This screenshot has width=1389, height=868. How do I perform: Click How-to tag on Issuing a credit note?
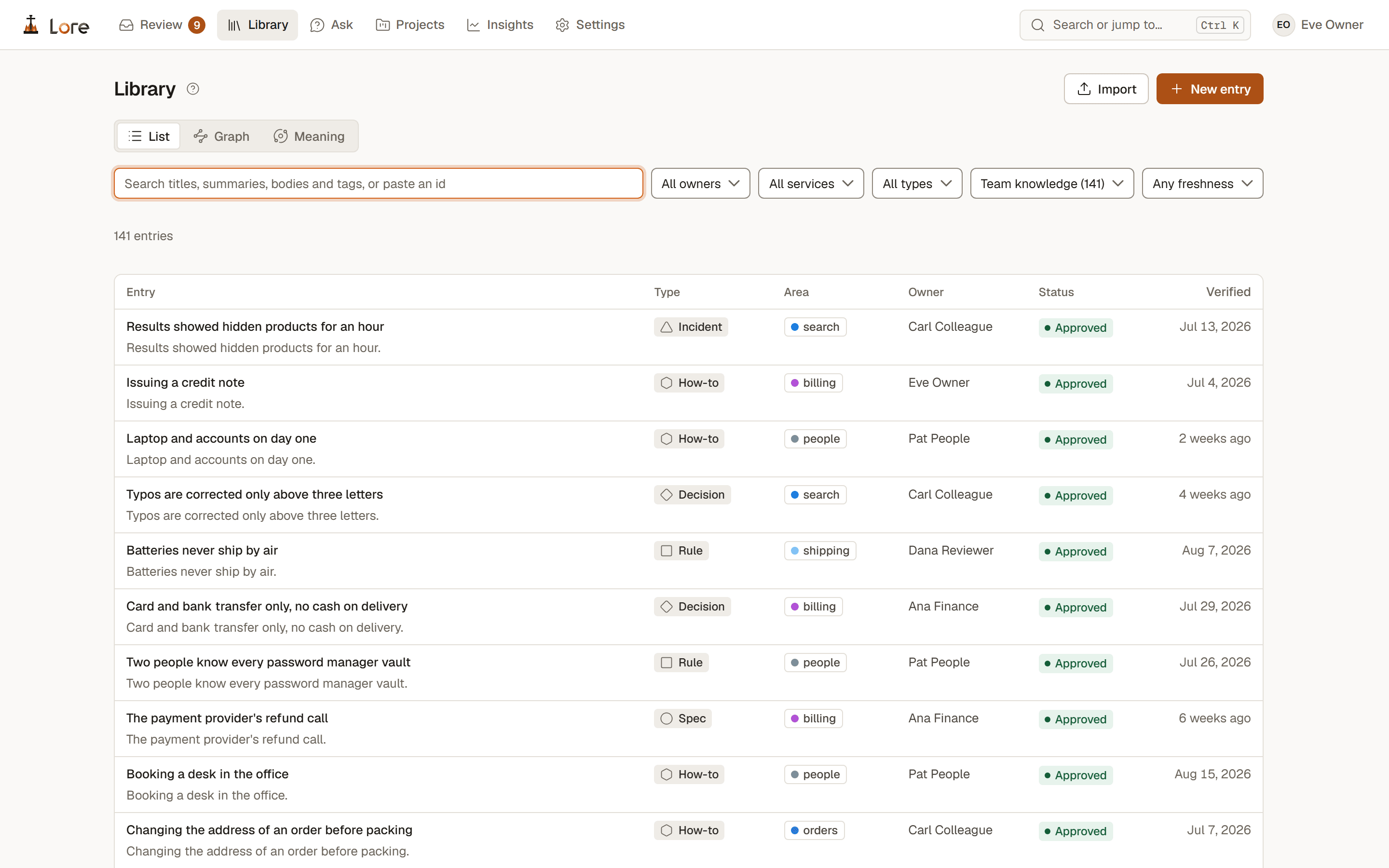(689, 383)
